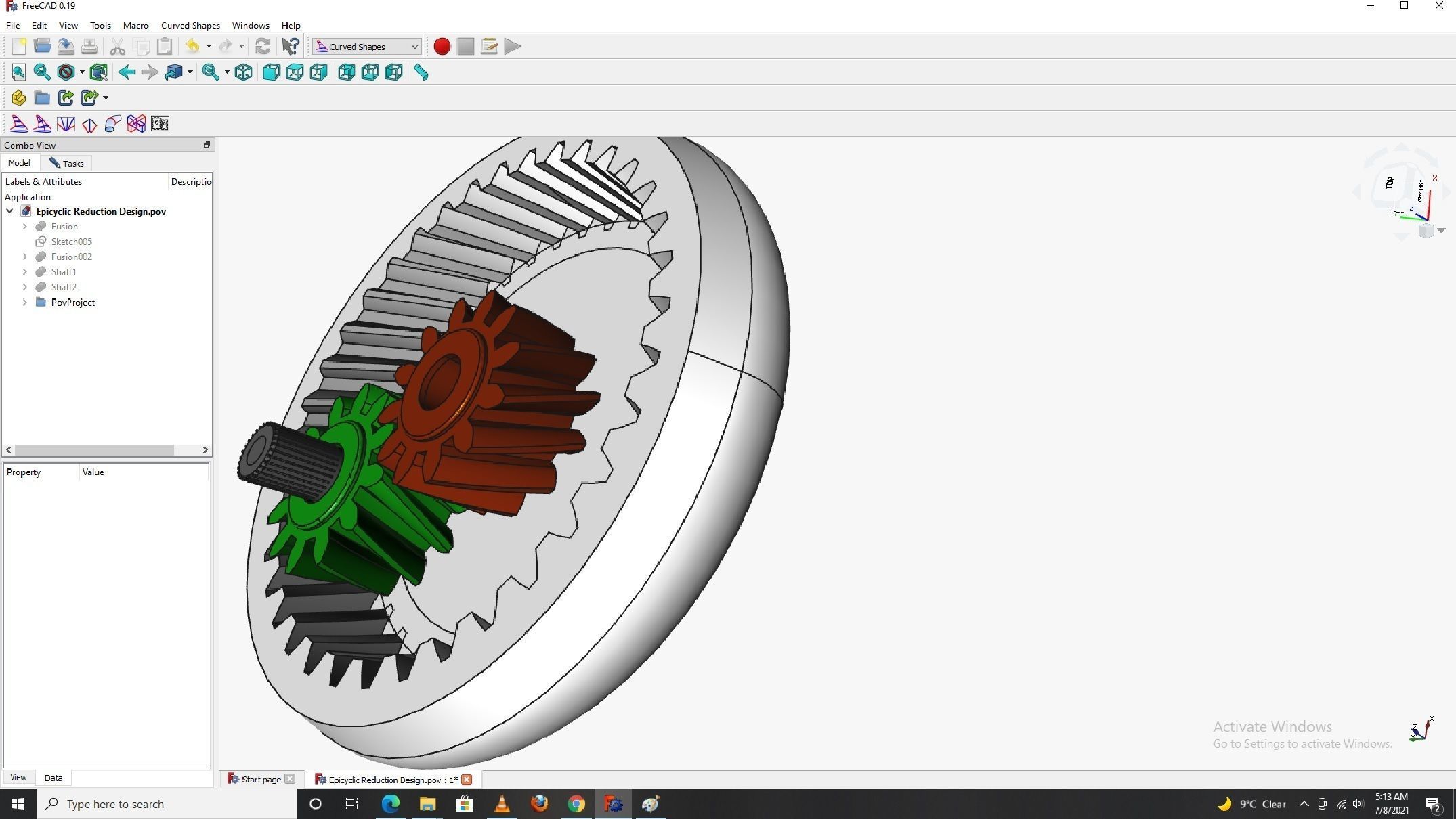1456x819 pixels.
Task: Click the Paste clipboard icon
Action: 165,46
